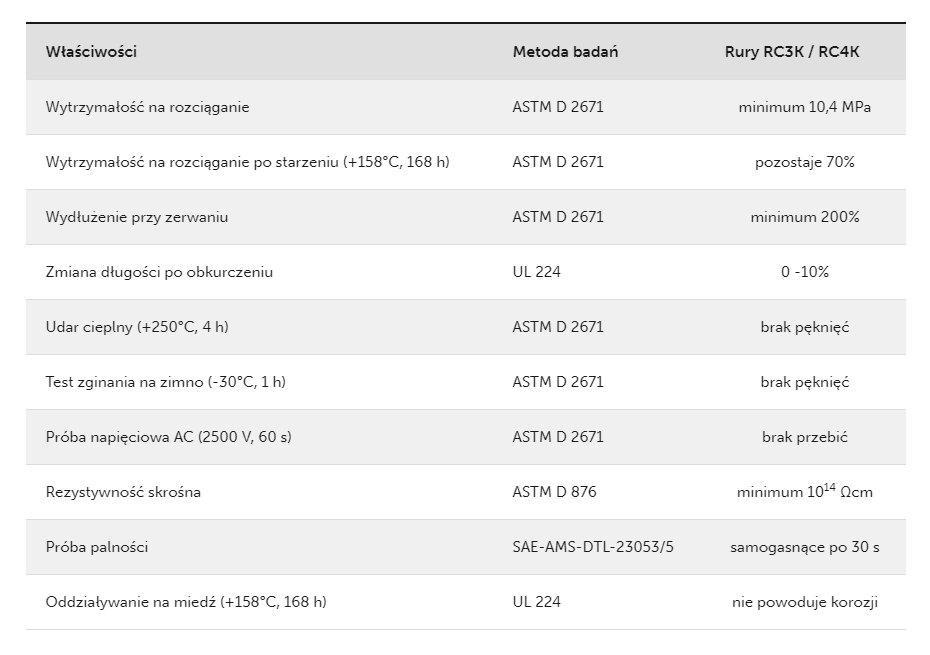Select the pozostaje 70% cell
Viewport: 930px width, 655px height.
coord(804,162)
